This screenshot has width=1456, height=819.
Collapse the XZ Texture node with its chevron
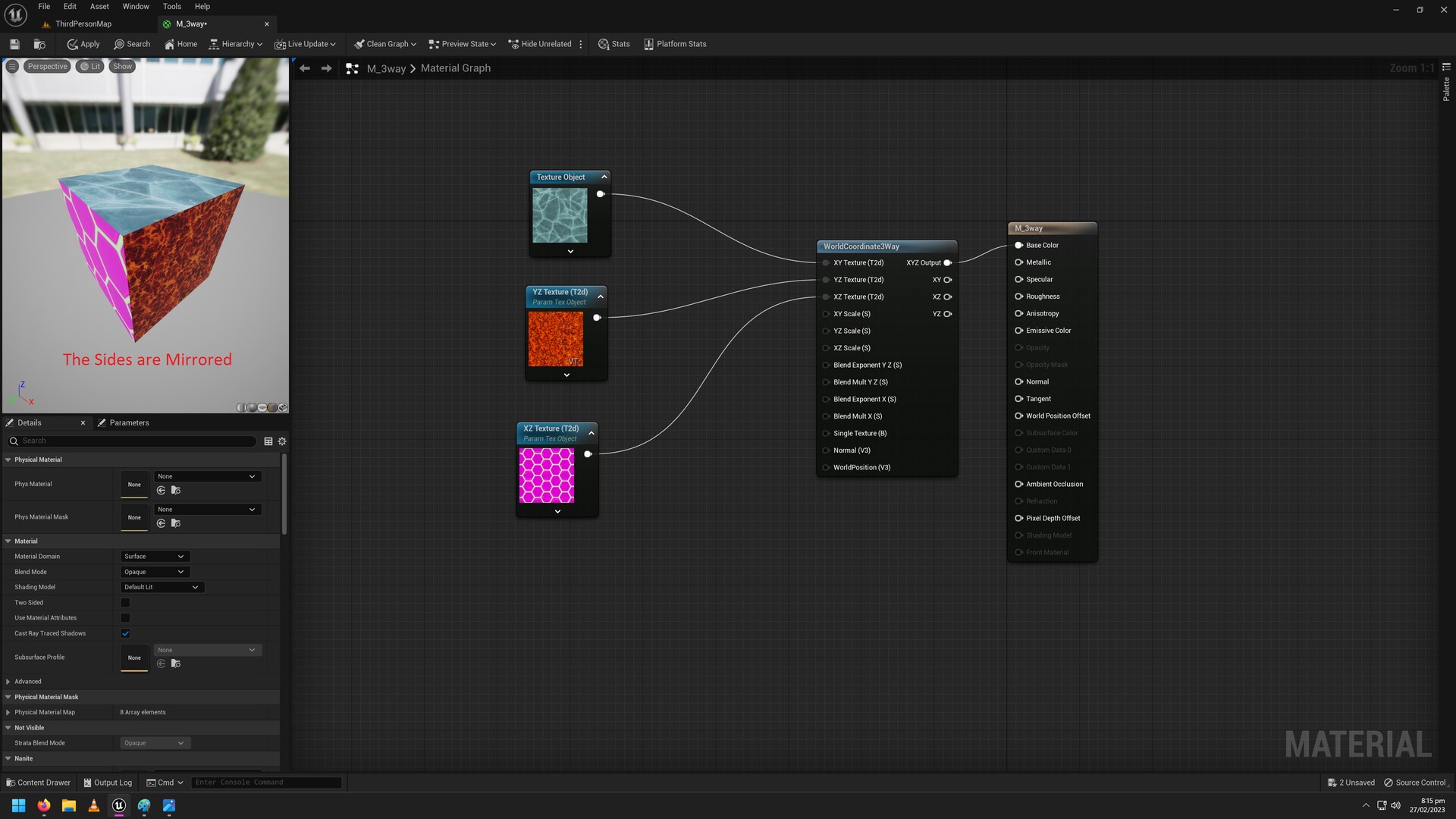pos(591,432)
